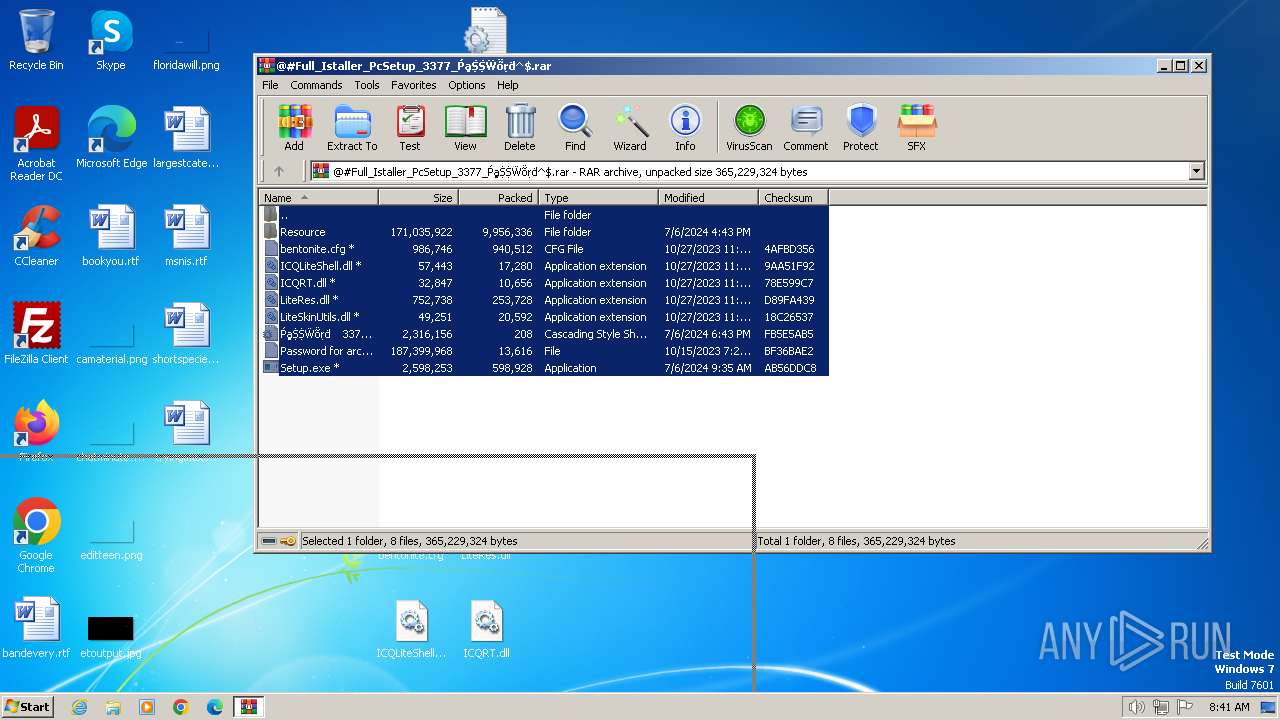Select the floridawill.png desktop file
1280x720 pixels.
coord(186,46)
